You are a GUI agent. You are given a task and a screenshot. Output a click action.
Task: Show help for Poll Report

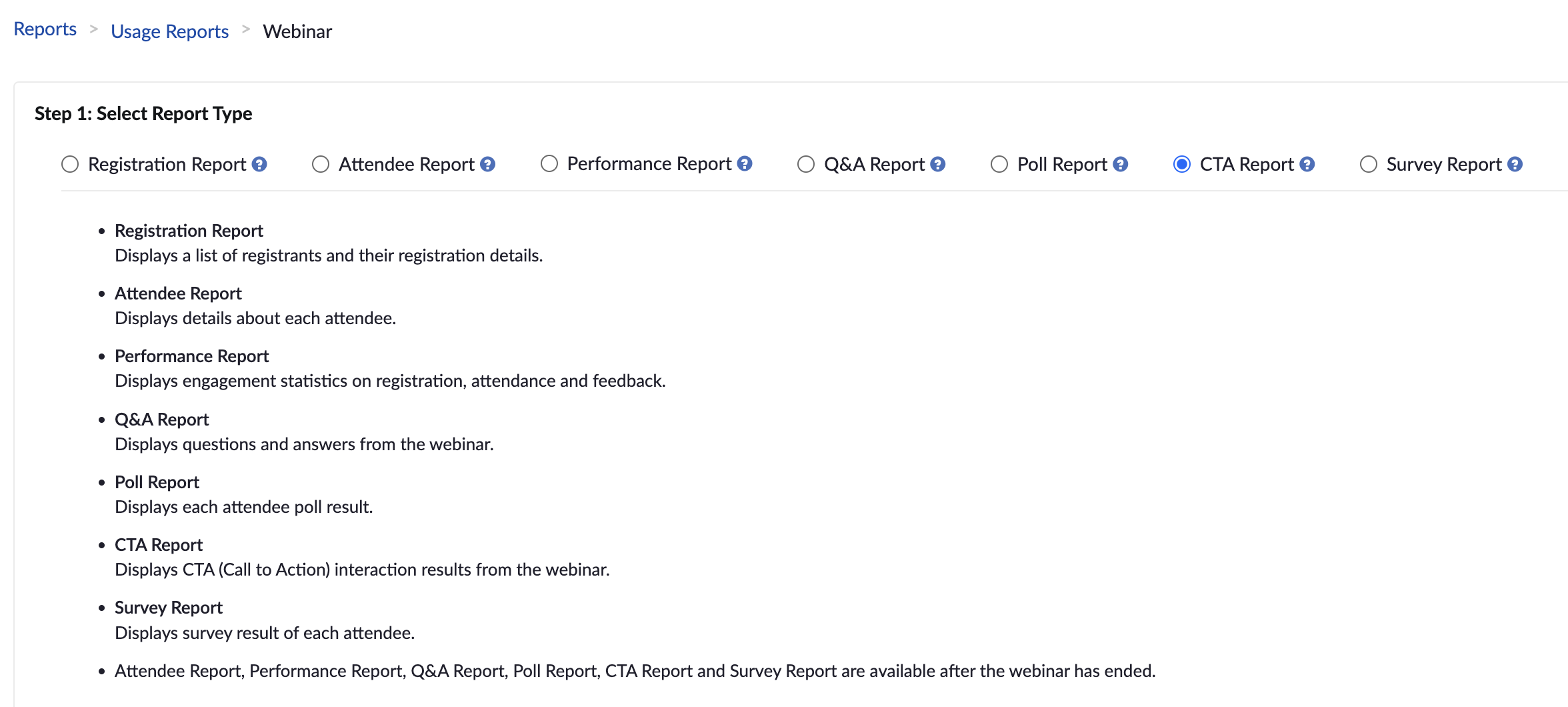1121,164
